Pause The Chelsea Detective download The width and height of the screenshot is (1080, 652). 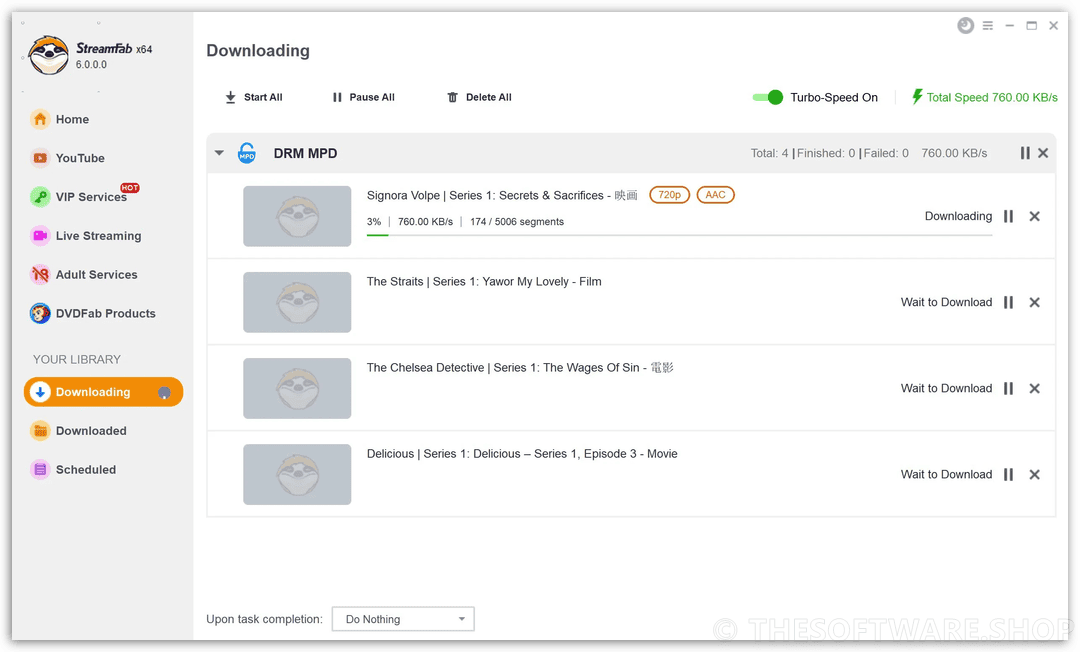pyautogui.click(x=1008, y=388)
